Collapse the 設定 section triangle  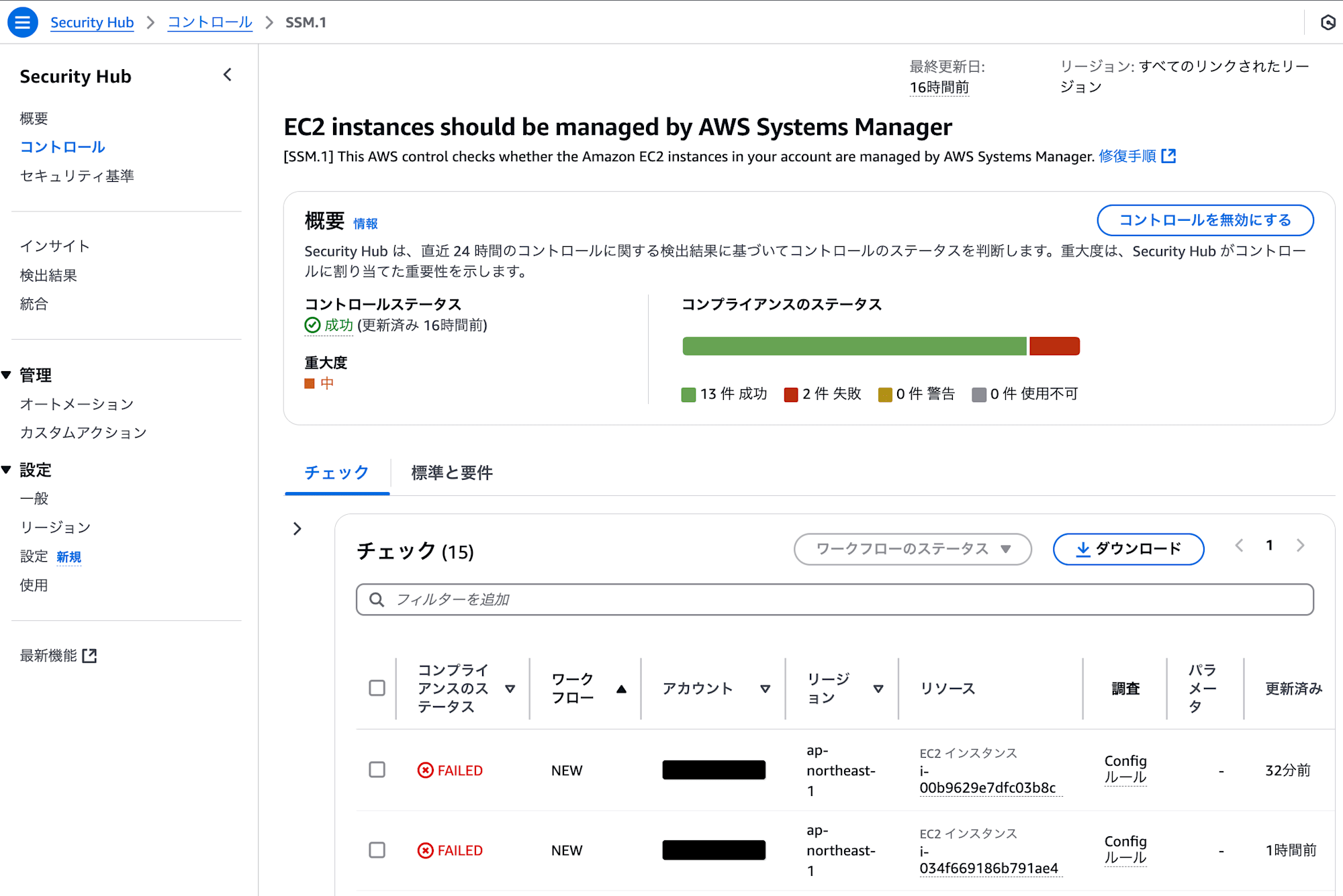pos(7,470)
